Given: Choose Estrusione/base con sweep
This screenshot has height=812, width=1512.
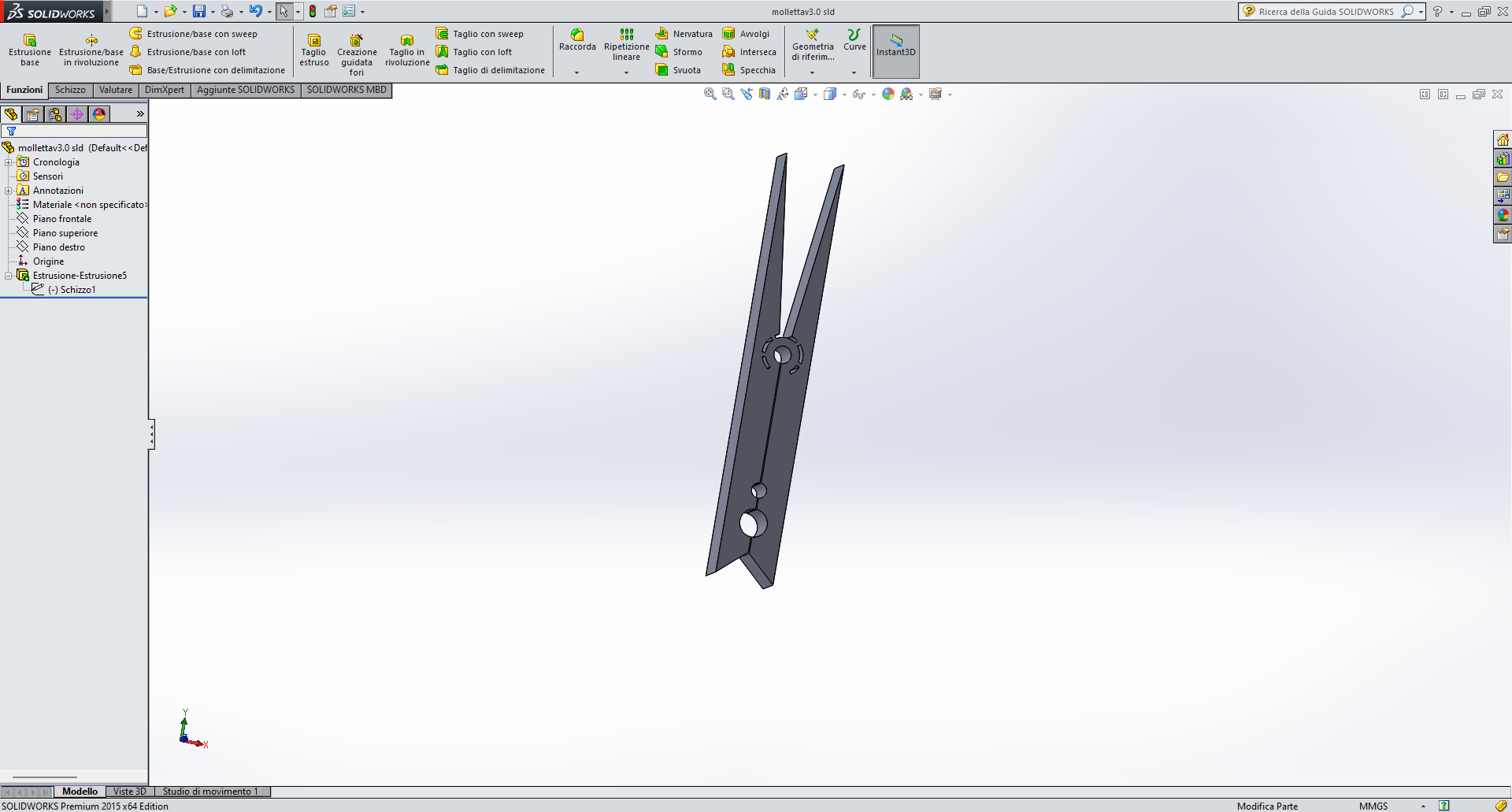Looking at the screenshot, I should [x=194, y=34].
